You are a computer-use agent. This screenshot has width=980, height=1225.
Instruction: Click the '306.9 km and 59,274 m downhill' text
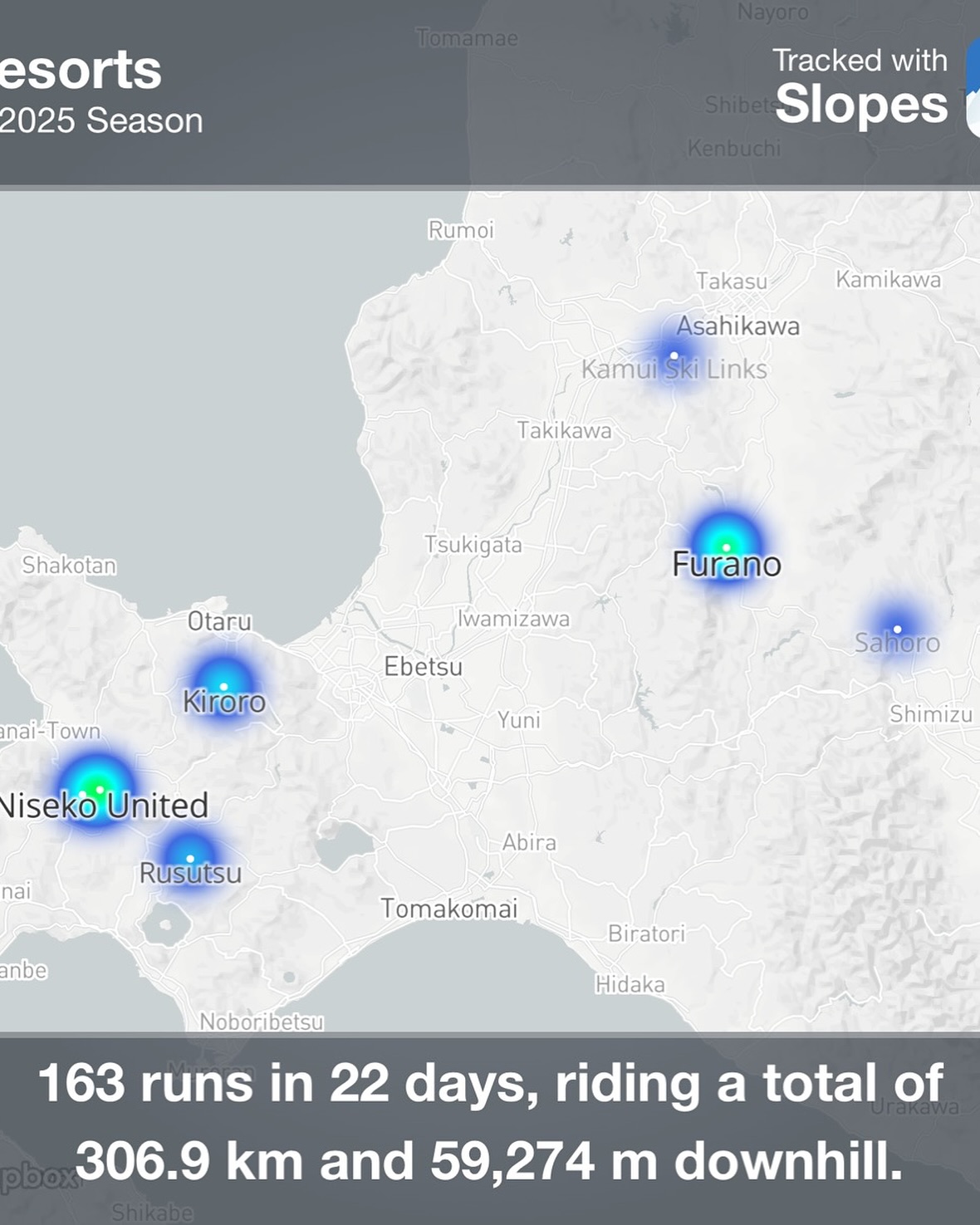click(489, 1160)
